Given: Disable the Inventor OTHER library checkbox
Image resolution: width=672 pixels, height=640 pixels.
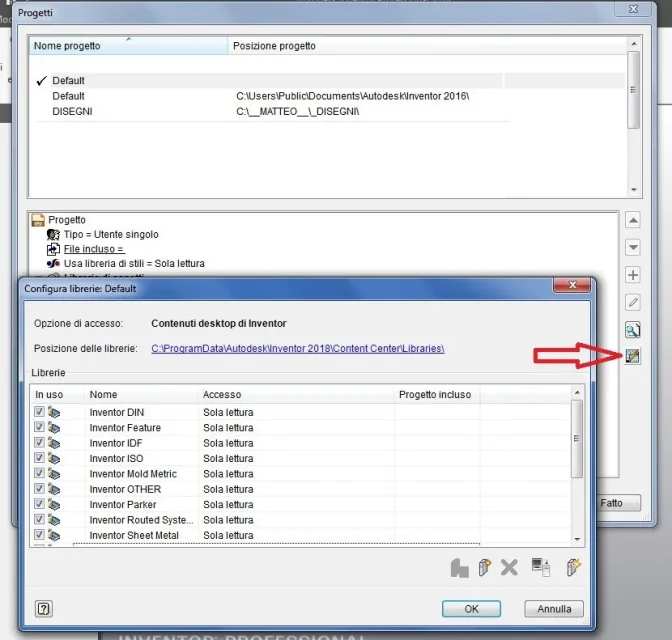Looking at the screenshot, I should coord(39,488).
